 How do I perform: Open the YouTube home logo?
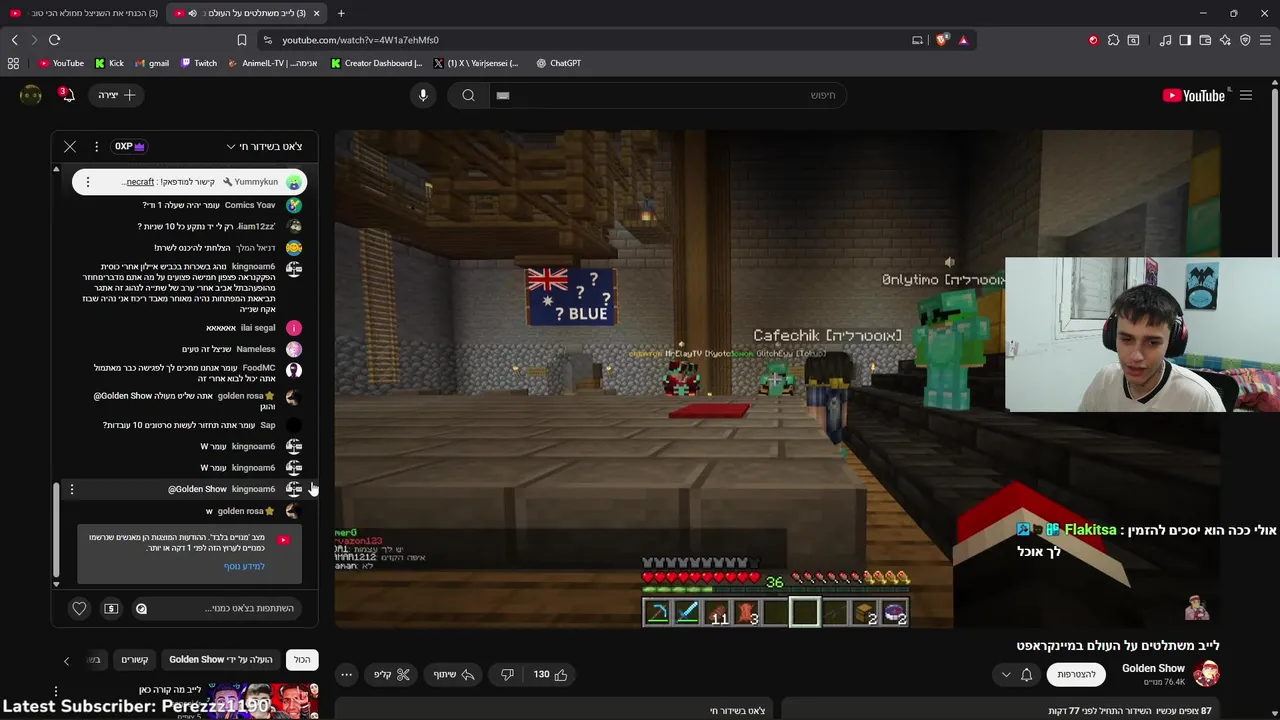1194,95
